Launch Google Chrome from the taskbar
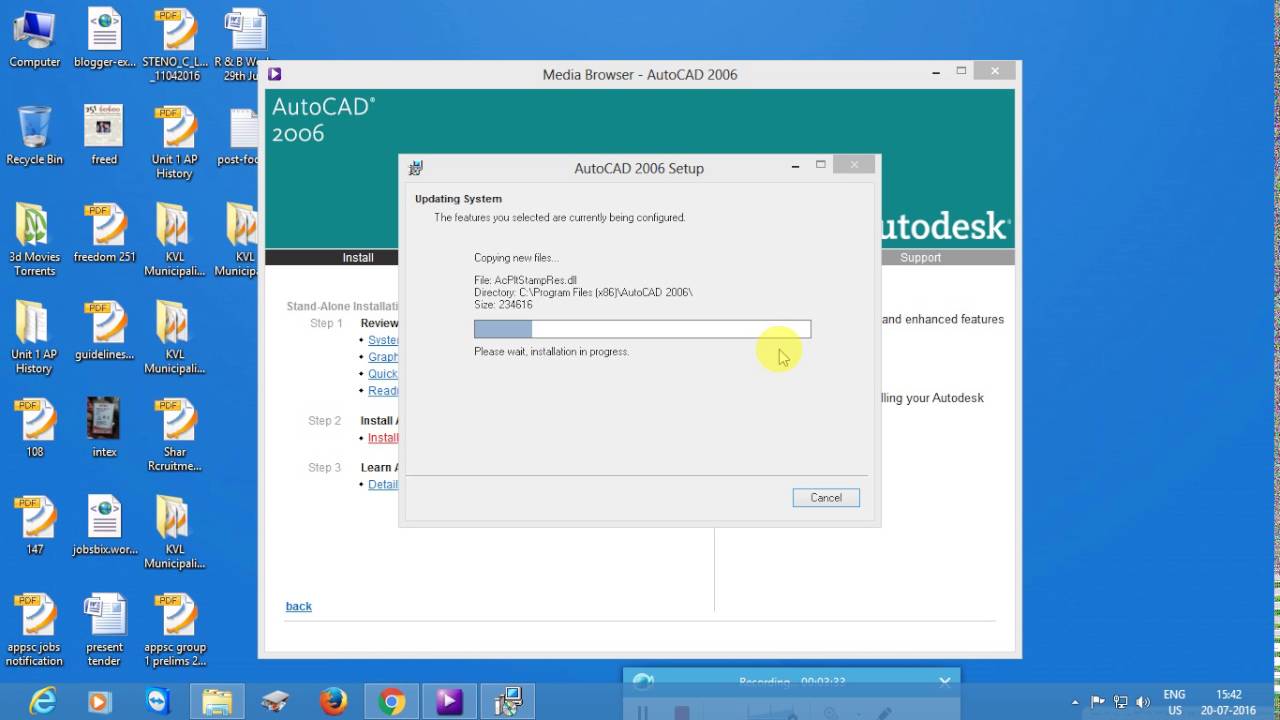The width and height of the screenshot is (1280, 720). point(392,702)
